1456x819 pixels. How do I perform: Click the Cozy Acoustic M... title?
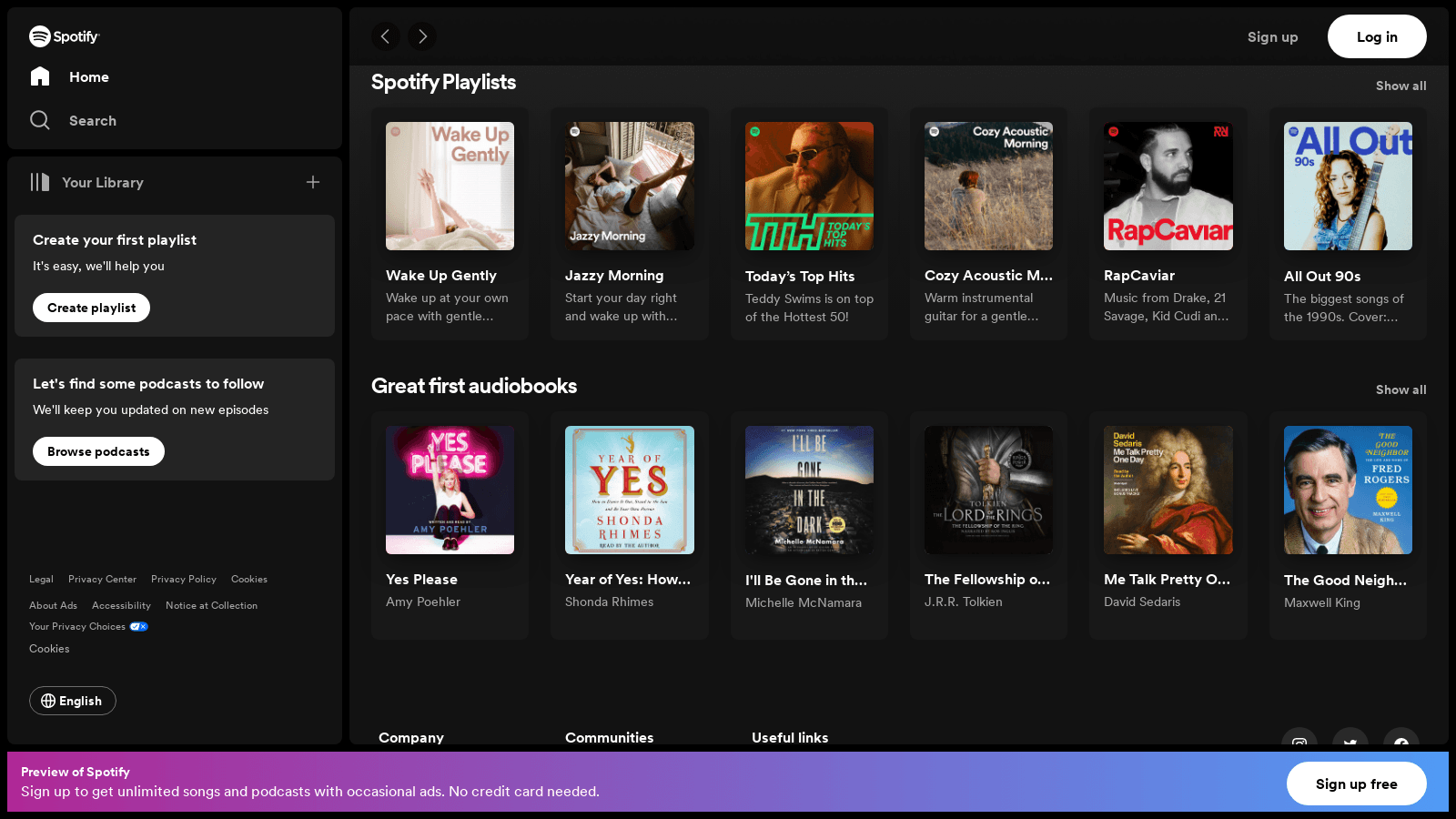point(988,275)
